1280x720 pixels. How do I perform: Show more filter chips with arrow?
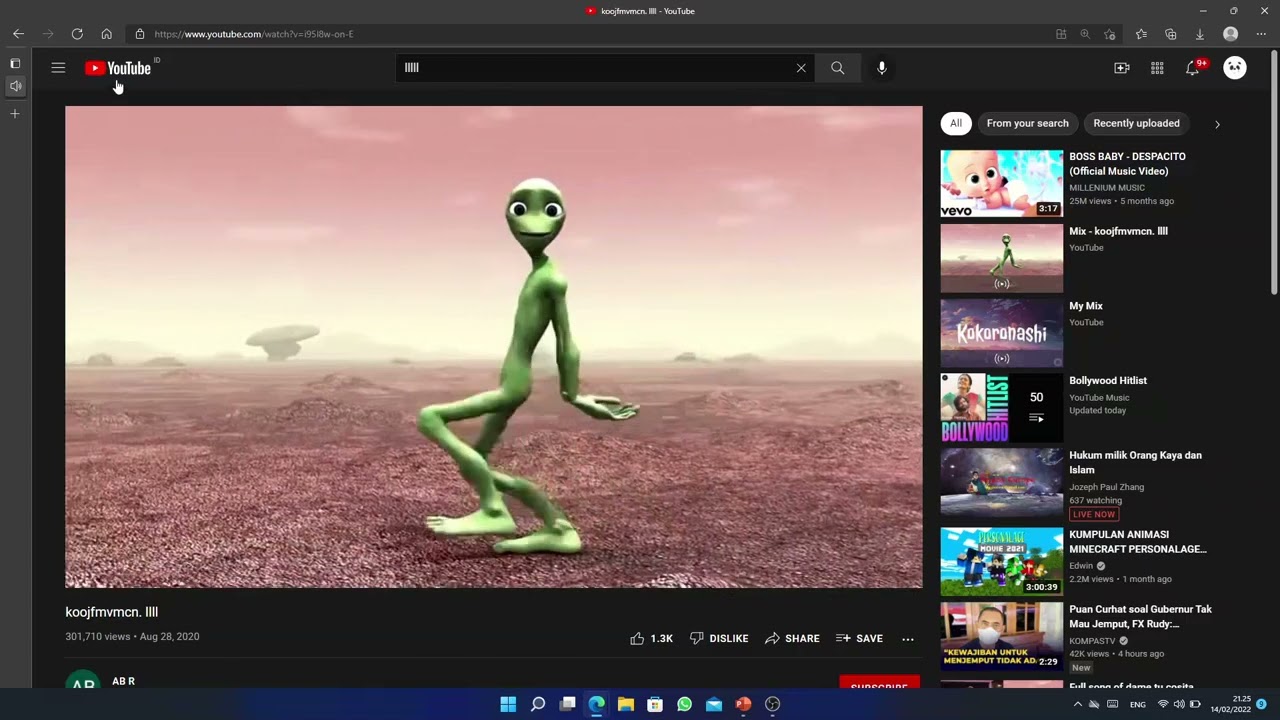coord(1217,124)
